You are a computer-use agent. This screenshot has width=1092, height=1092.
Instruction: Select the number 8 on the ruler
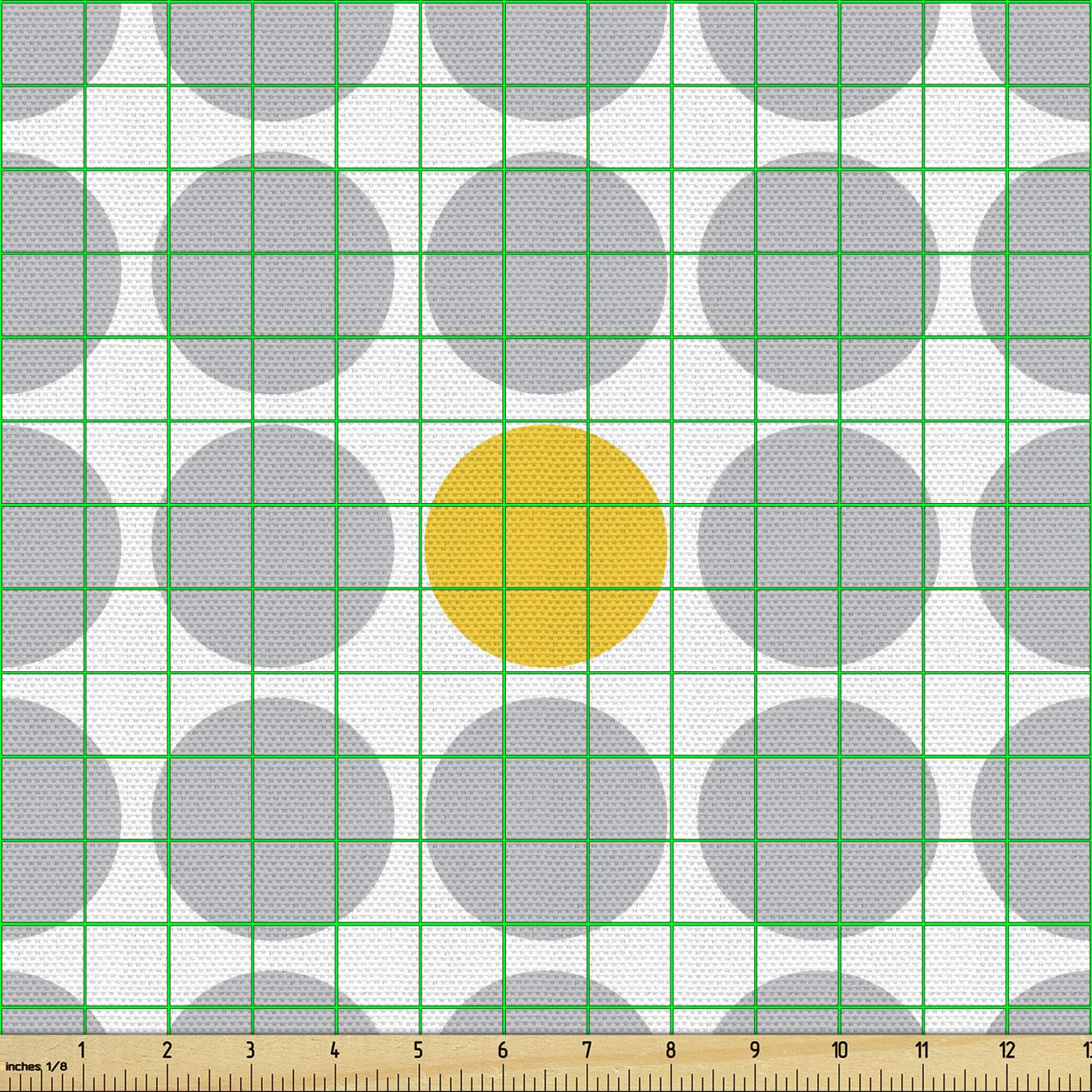tap(670, 1051)
